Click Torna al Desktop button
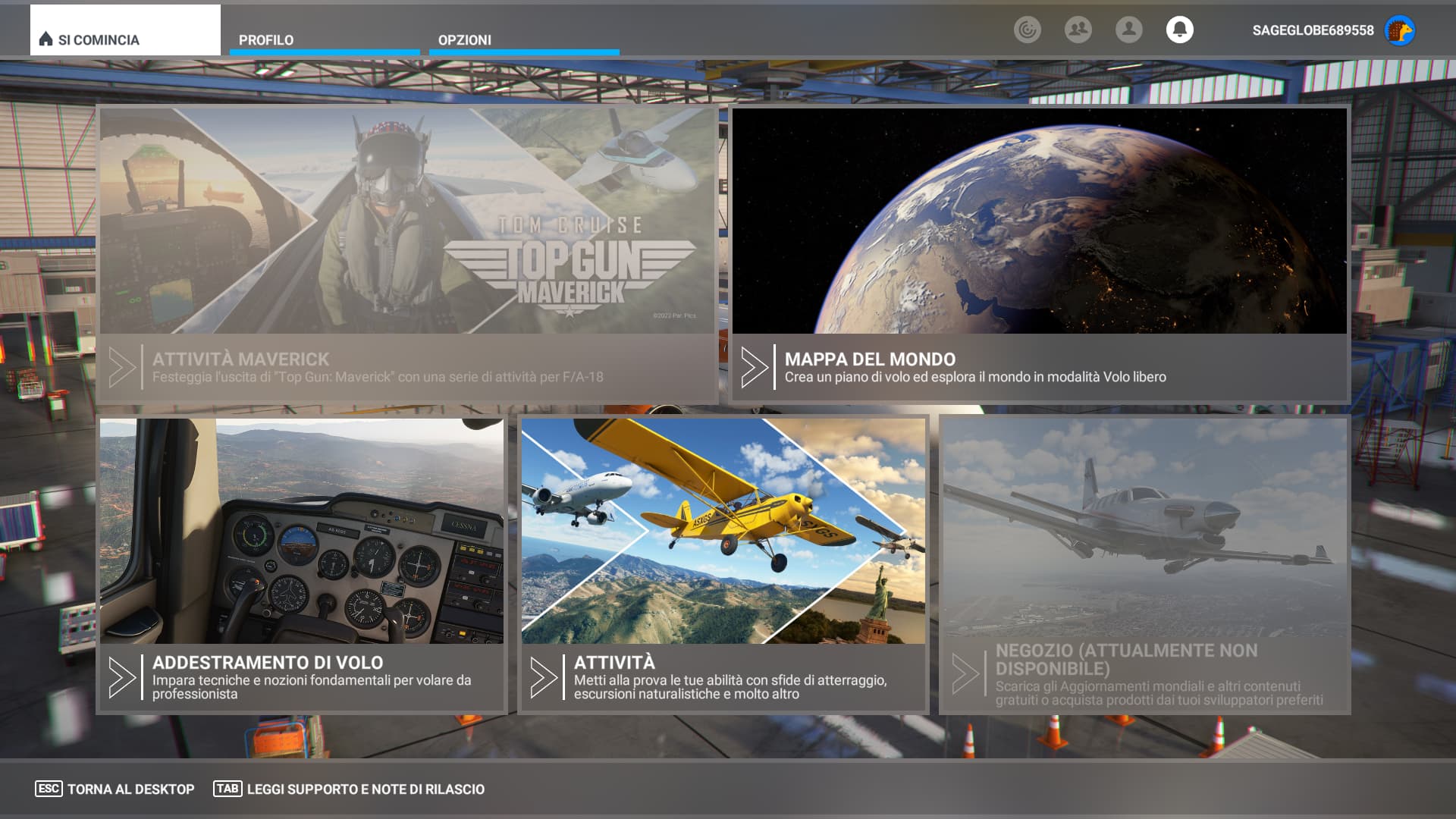This screenshot has width=1456, height=819. coord(115,789)
